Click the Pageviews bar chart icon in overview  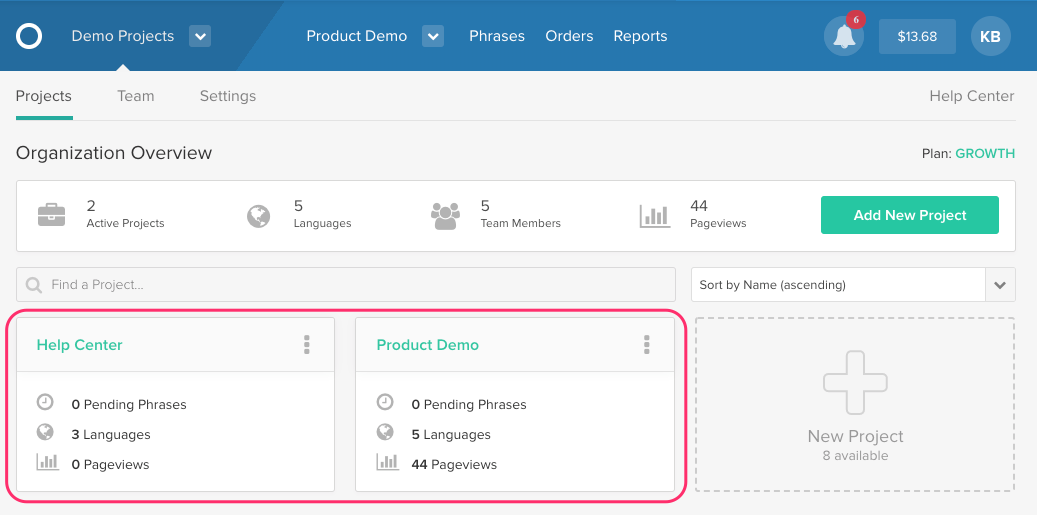(655, 216)
